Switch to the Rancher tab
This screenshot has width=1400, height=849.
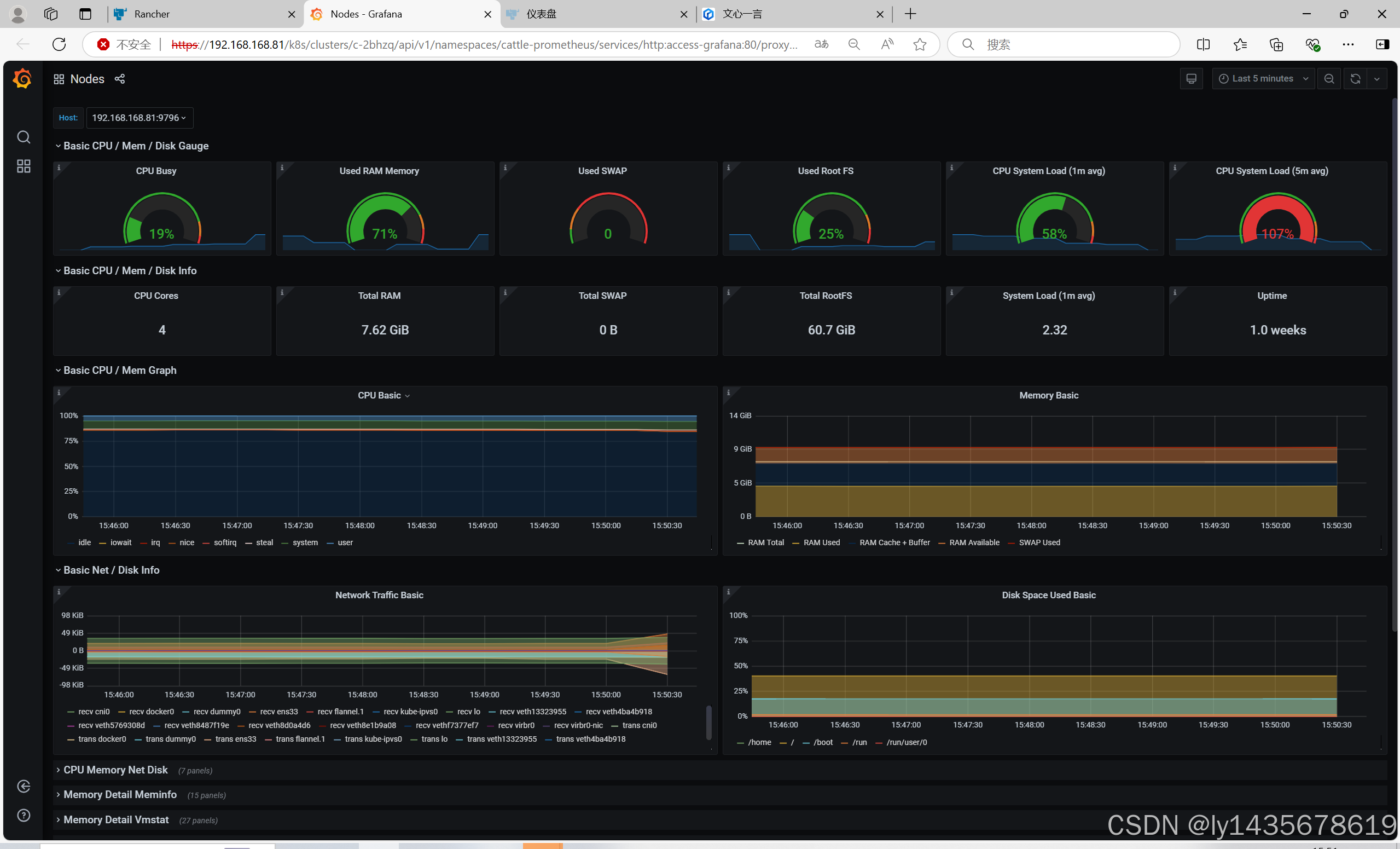(x=206, y=14)
